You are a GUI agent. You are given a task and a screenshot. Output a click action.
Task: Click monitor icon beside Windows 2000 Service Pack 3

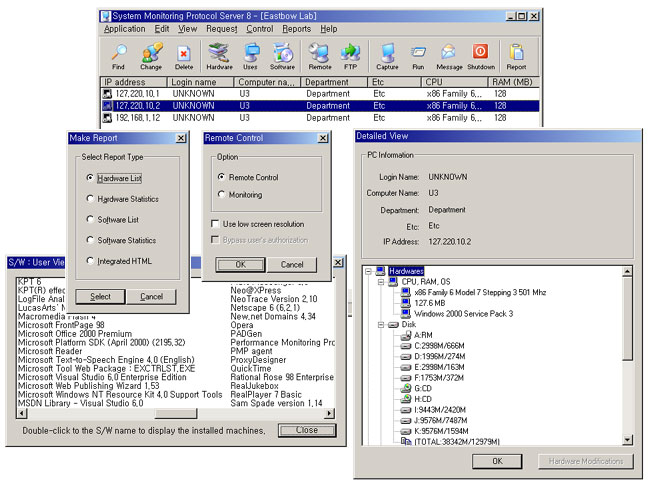click(406, 314)
